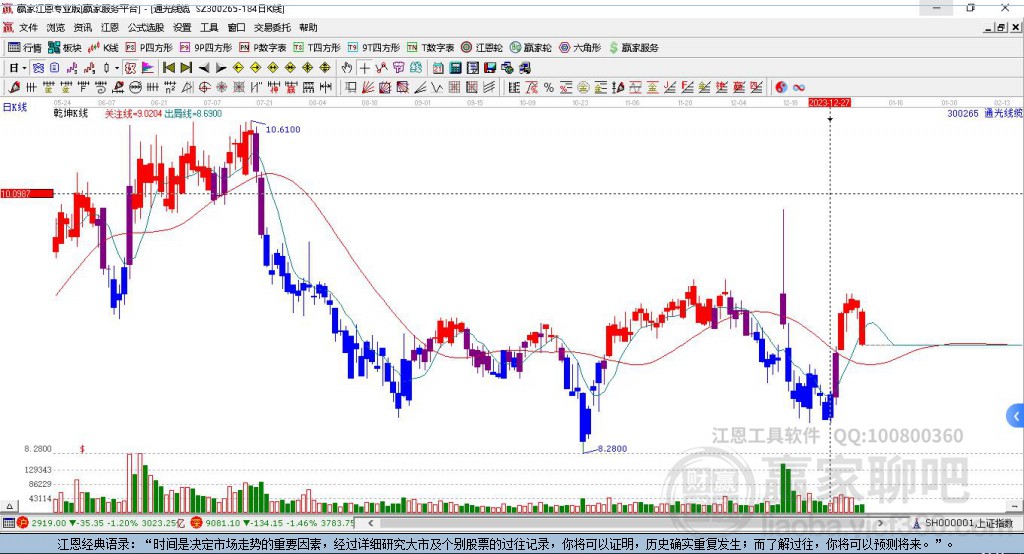Restore the inner chart child window

(x=1001, y=27)
